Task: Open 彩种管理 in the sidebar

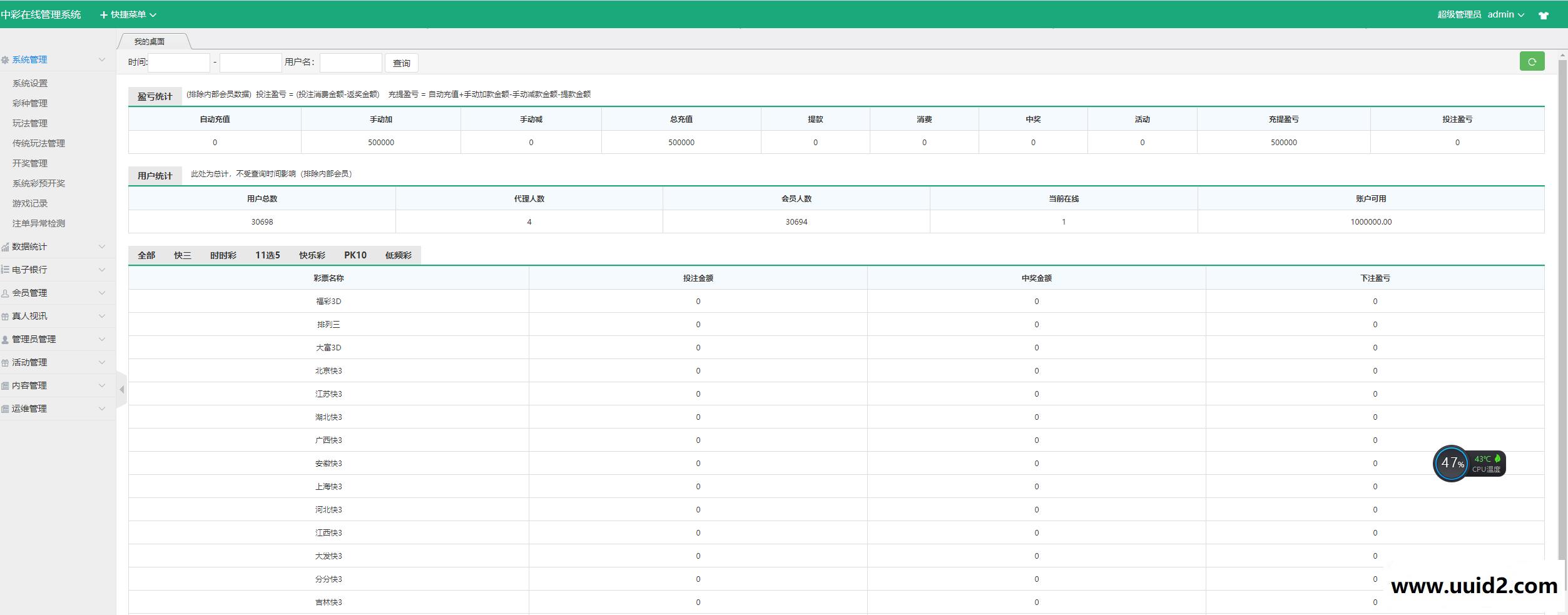Action: pos(30,103)
